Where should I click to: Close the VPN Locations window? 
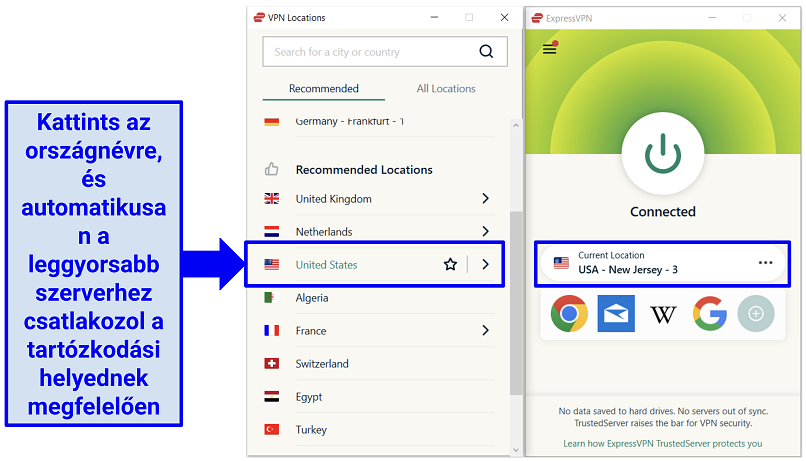504,17
